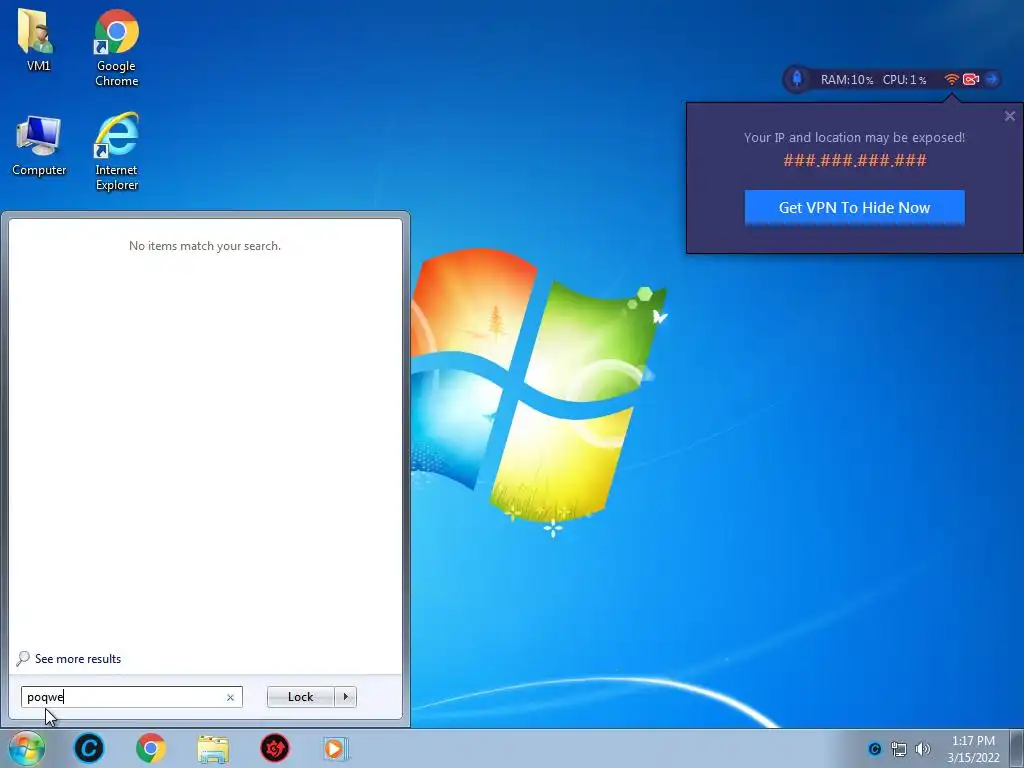This screenshot has height=768, width=1024.
Task: Open the VM1 user folder on the desktop
Action: [x=38, y=39]
